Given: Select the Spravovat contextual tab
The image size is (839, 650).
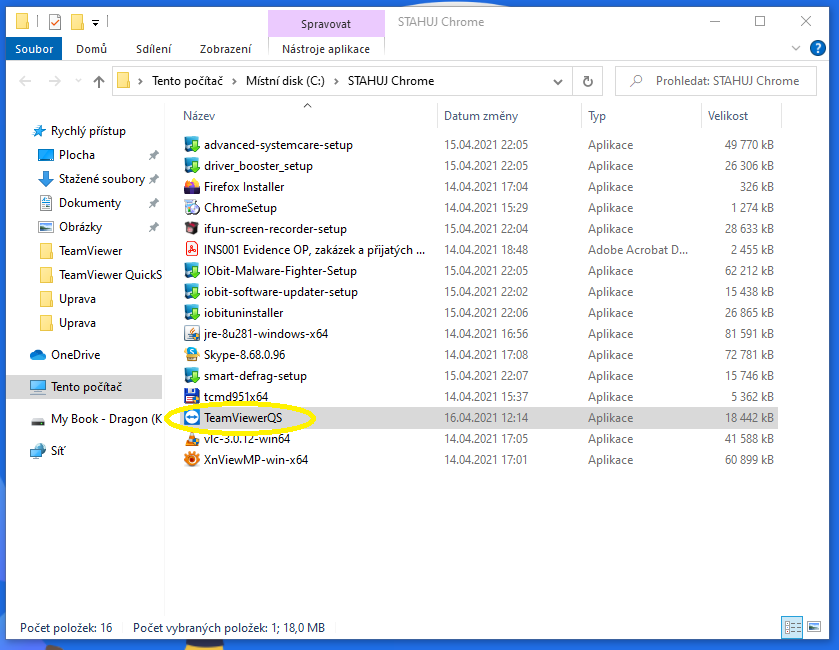Looking at the screenshot, I should coord(326,24).
